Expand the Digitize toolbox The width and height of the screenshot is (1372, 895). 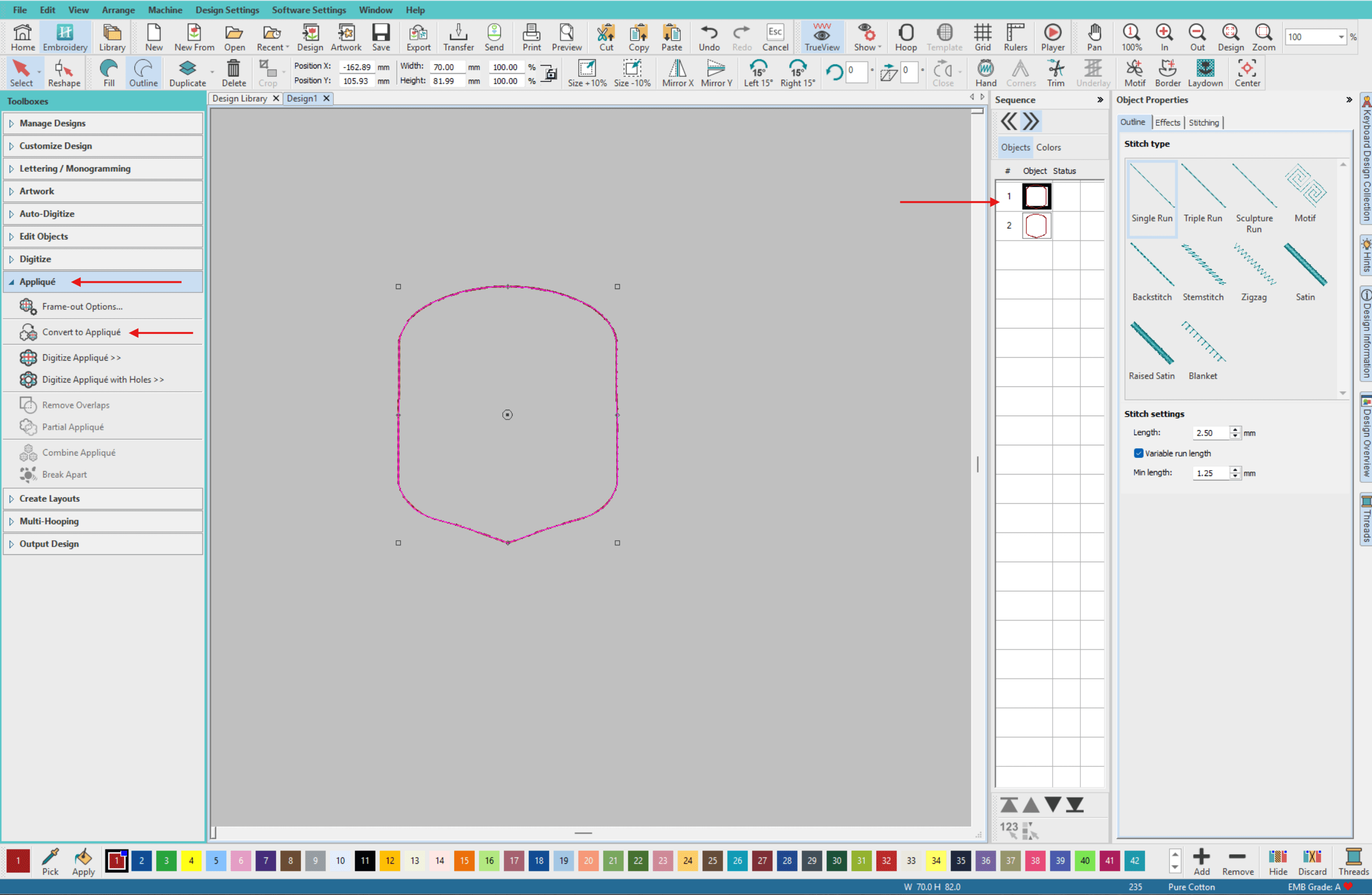click(35, 259)
